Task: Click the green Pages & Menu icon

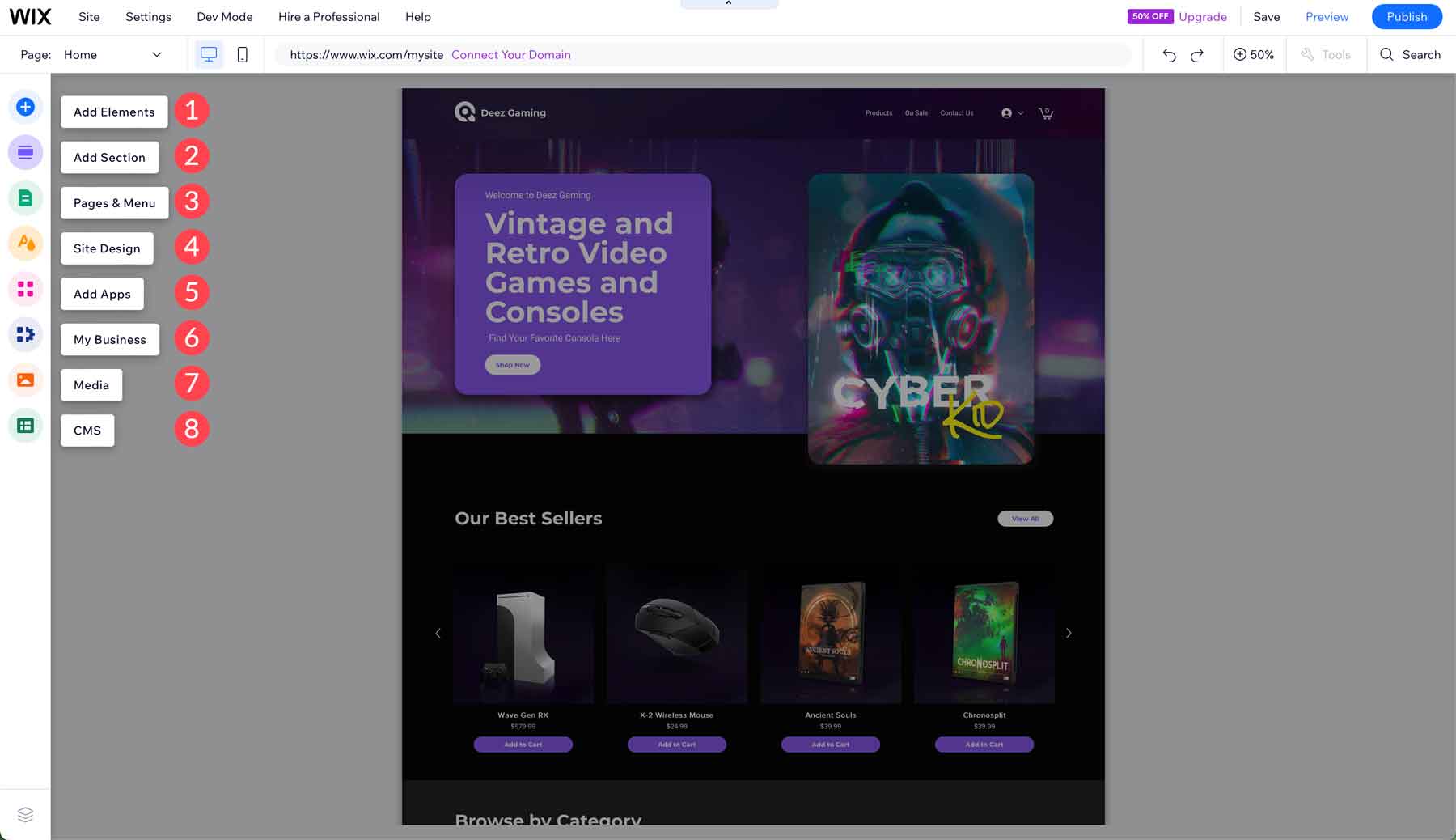Action: tap(25, 197)
